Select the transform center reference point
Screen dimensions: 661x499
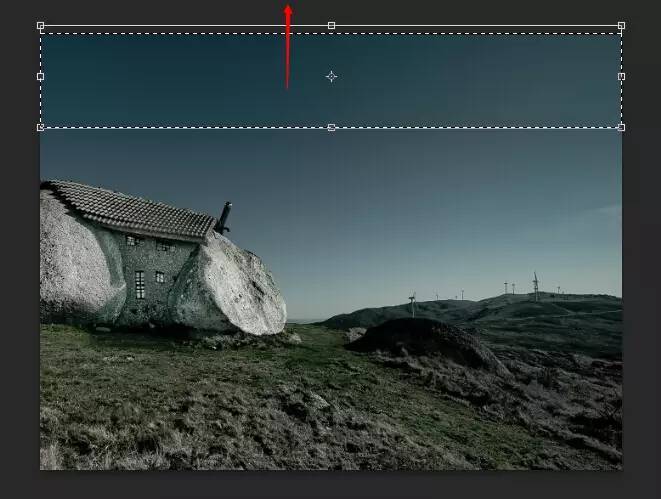click(331, 76)
